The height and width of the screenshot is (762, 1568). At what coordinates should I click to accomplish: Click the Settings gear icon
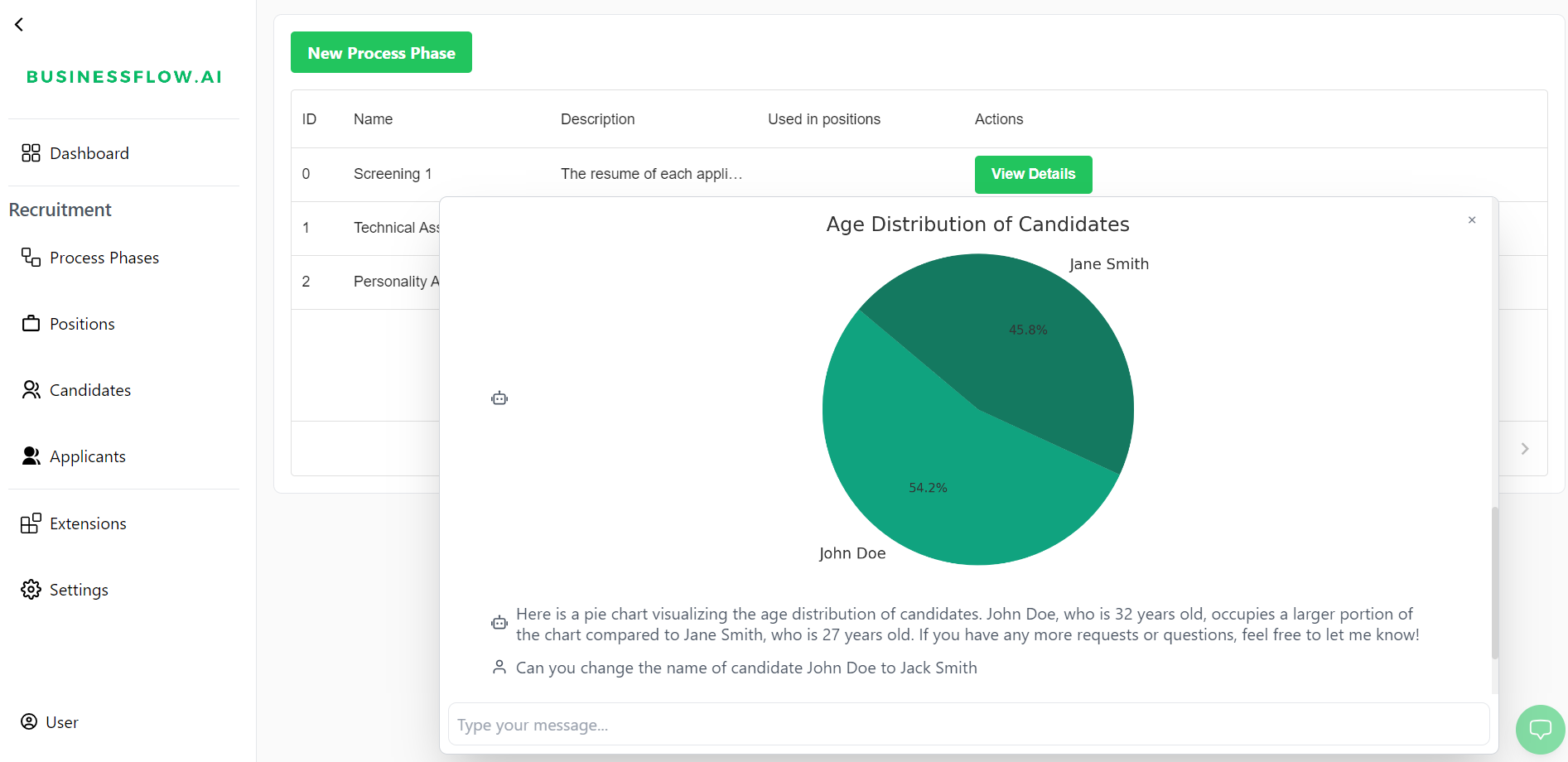pyautogui.click(x=31, y=590)
